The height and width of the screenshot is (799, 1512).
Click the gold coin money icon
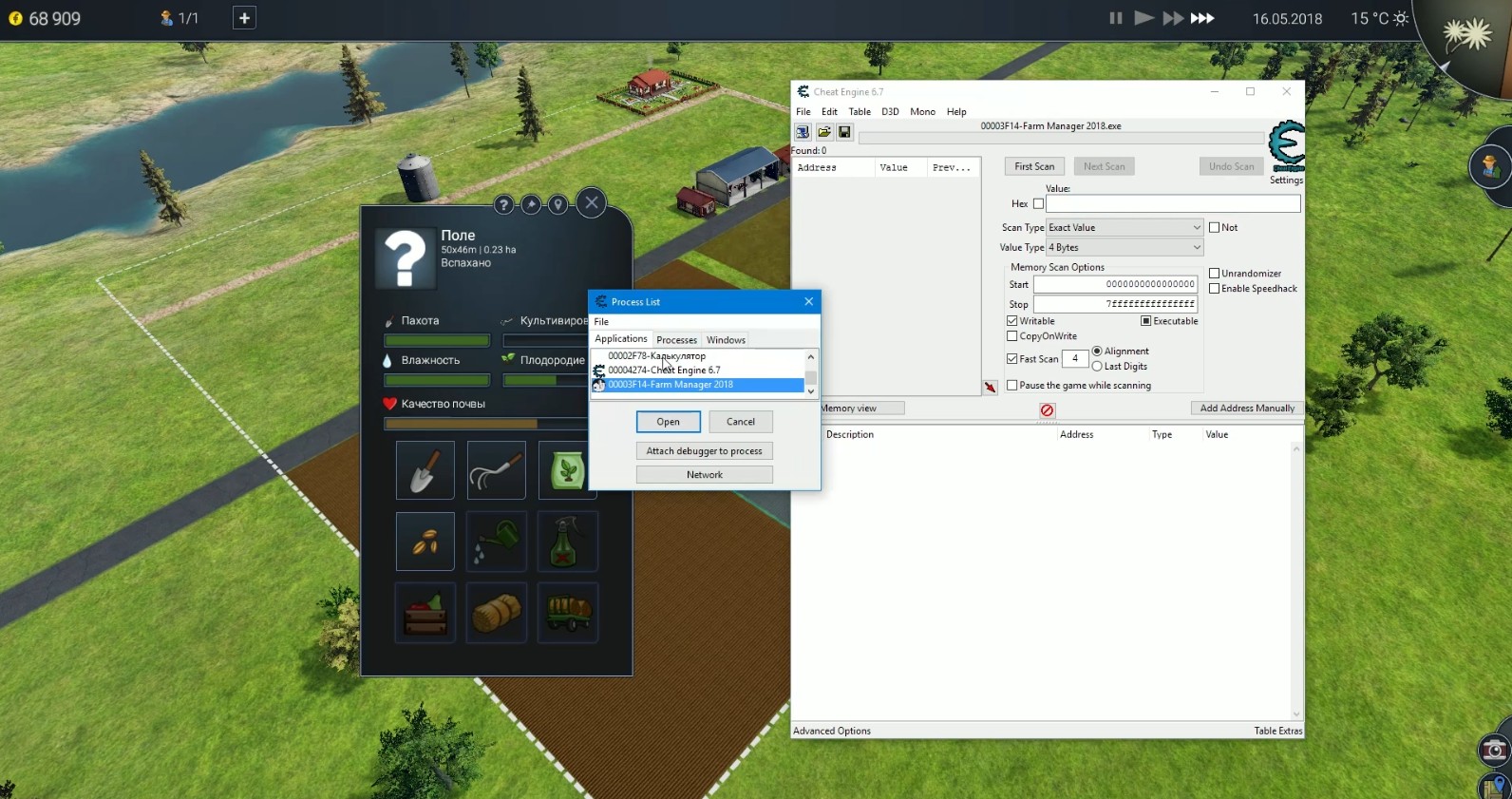point(15,18)
